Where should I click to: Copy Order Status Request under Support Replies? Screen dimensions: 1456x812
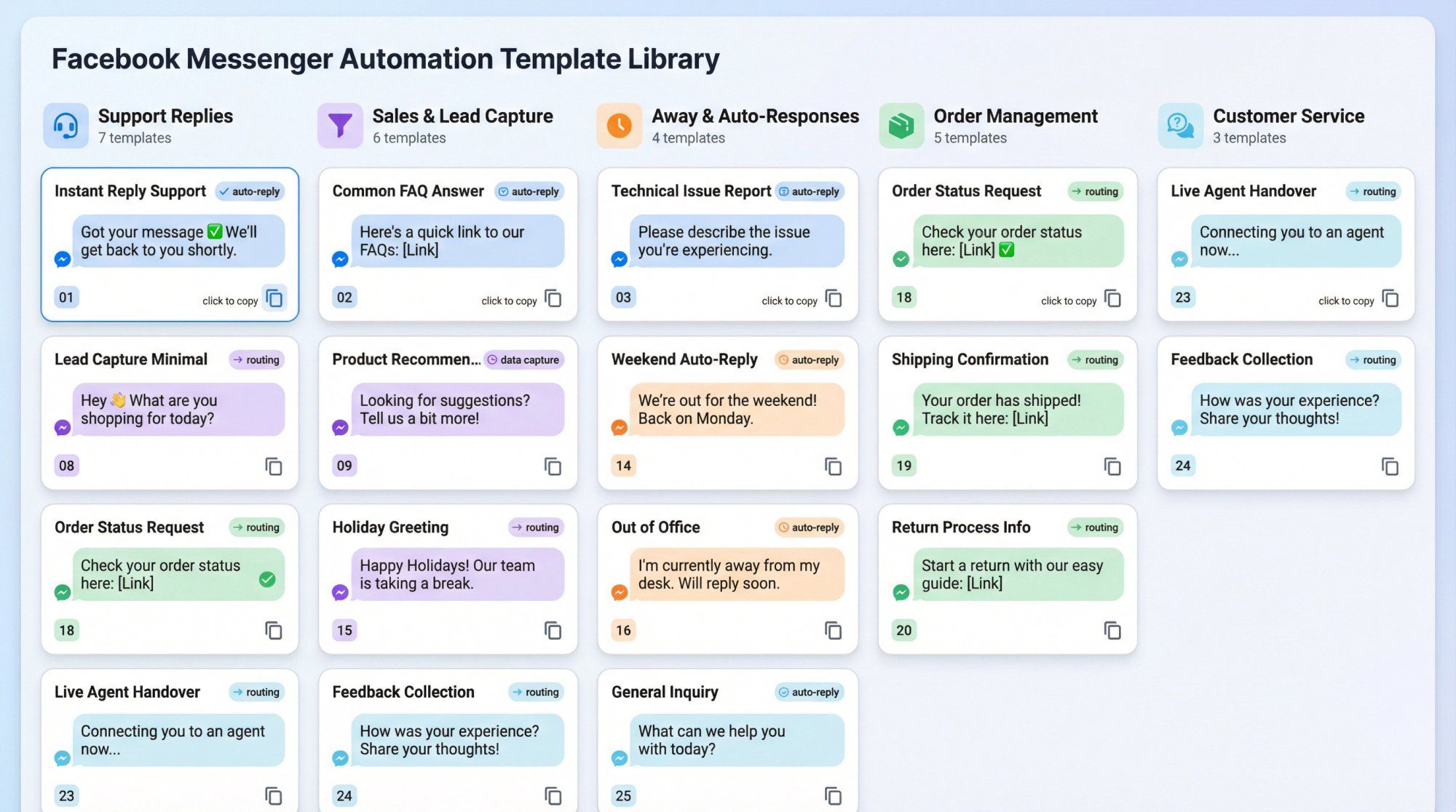click(x=274, y=631)
